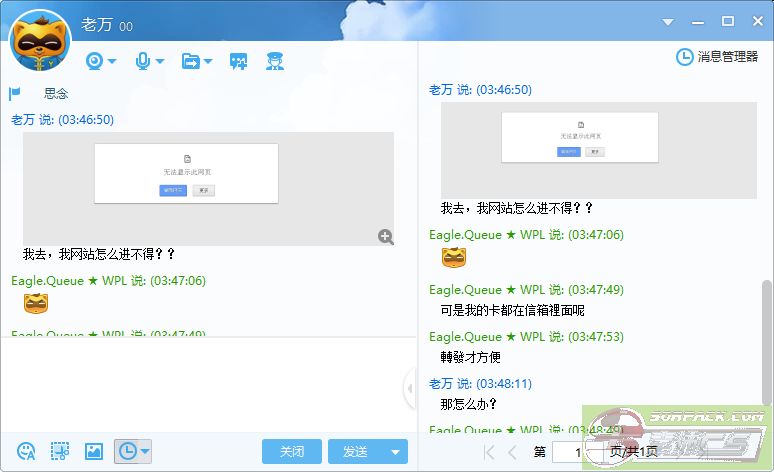Click the 发送 send button
The image size is (774, 472).
[355, 451]
